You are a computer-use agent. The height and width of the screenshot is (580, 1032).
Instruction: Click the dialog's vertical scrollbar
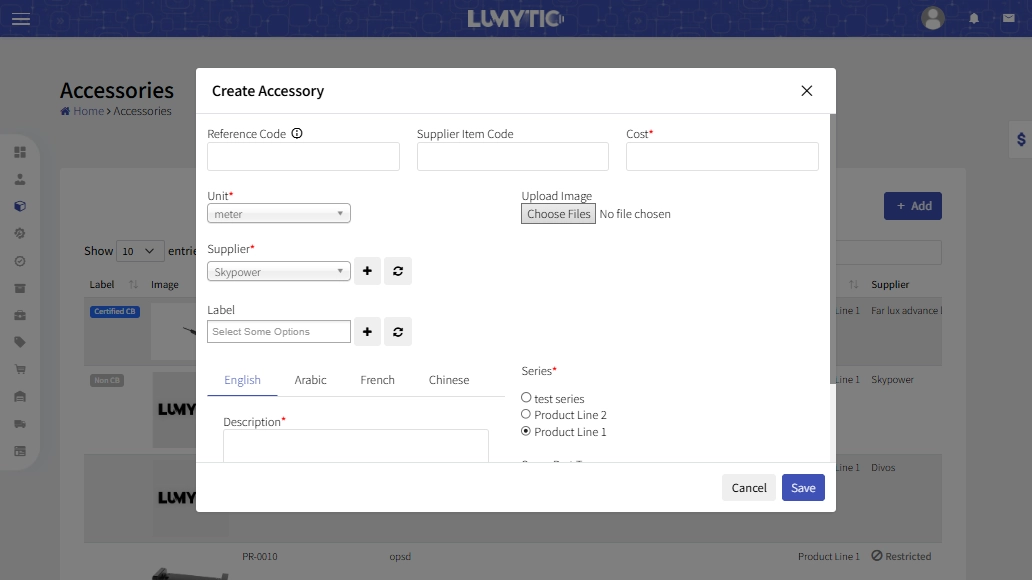tap(832, 250)
